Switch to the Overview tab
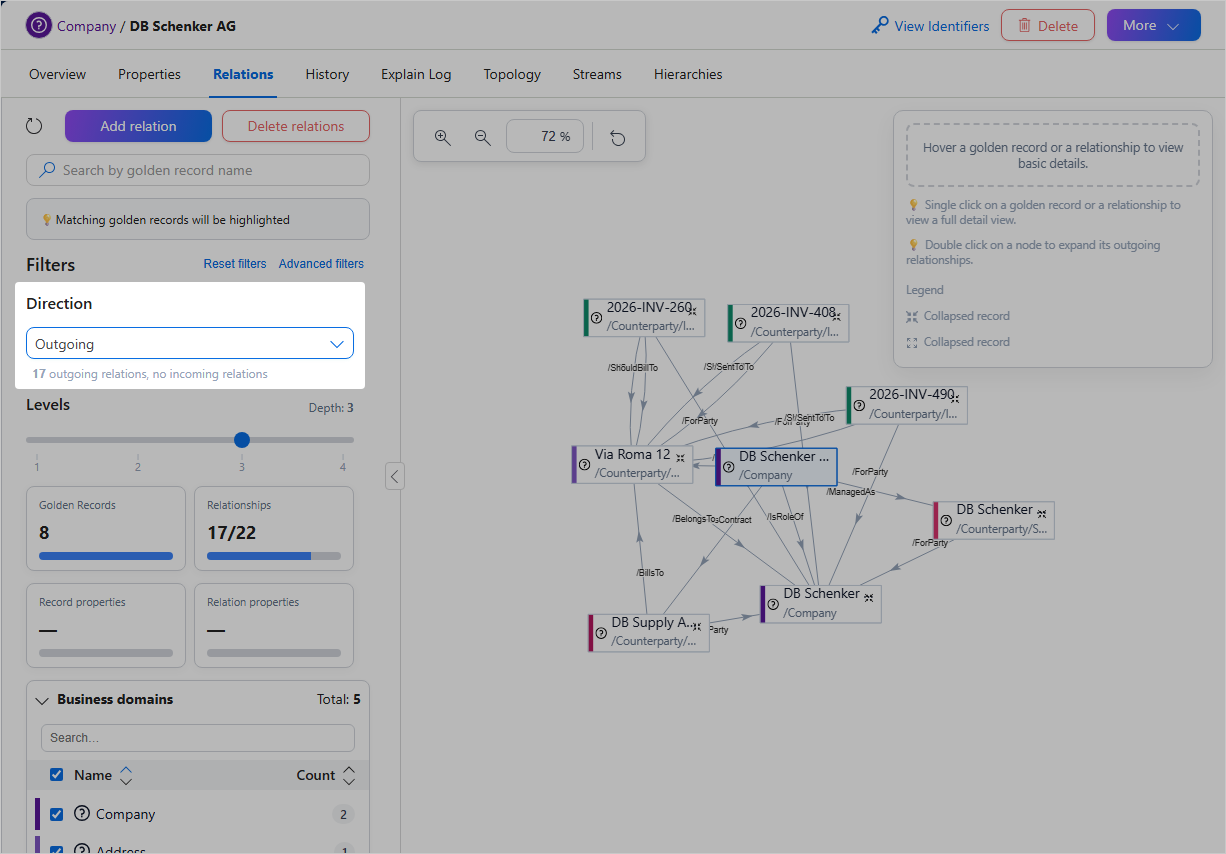 57,74
